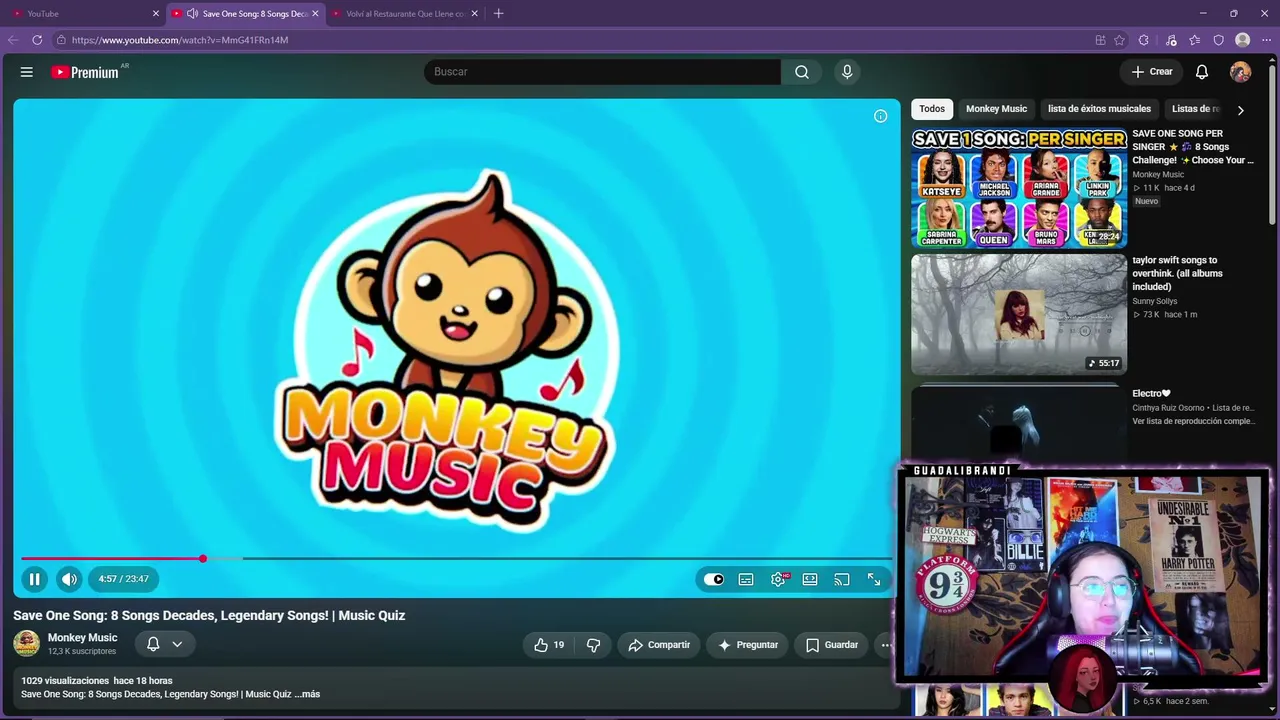Open the browser three-dot menu
The image size is (1280, 720).
pyautogui.click(x=1266, y=40)
